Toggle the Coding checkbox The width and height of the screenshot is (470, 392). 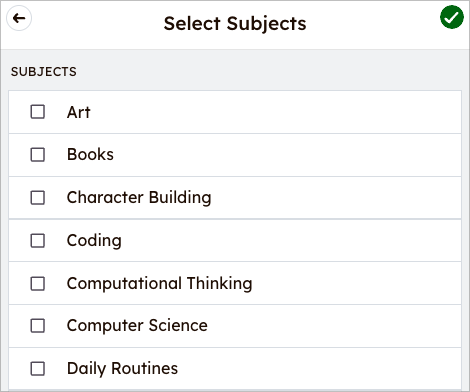(38, 241)
